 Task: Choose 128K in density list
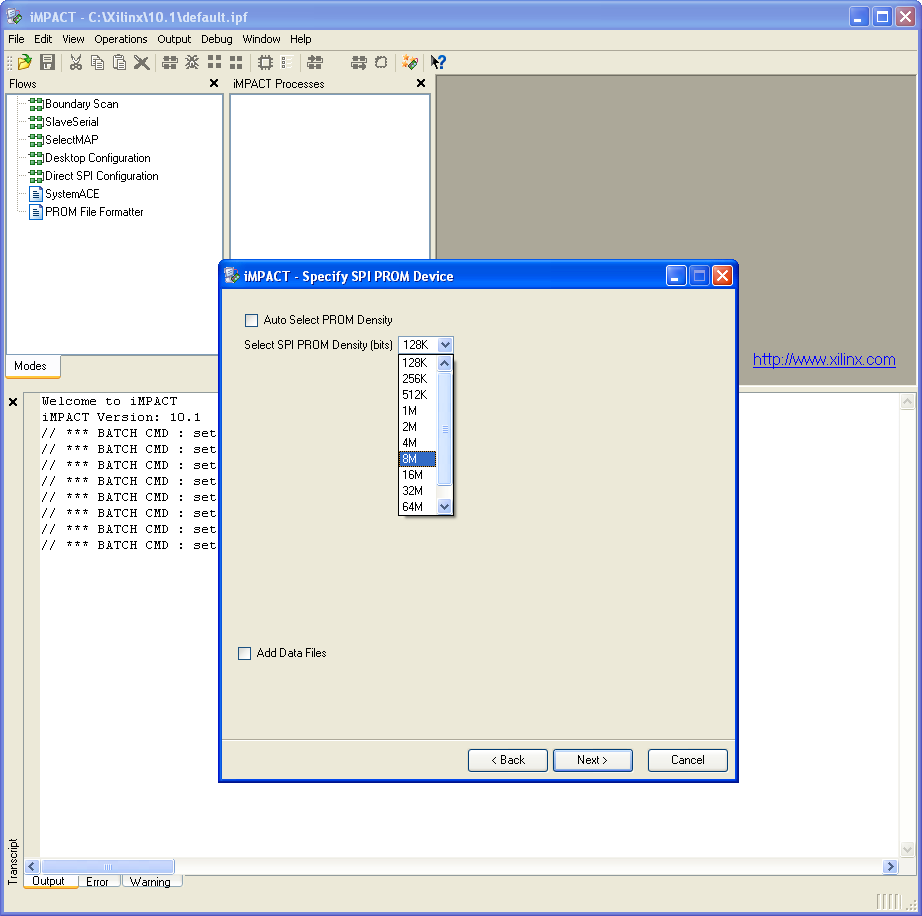point(417,363)
